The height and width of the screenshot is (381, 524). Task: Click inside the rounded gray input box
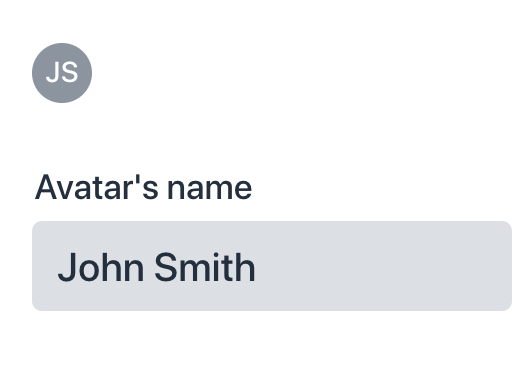pyautogui.click(x=272, y=266)
